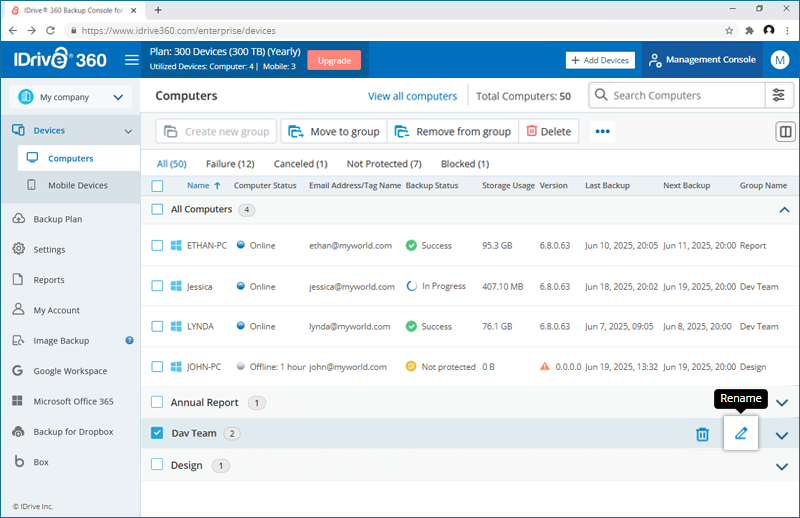Open Management Console
Image resolution: width=800 pixels, height=518 pixels.
pyautogui.click(x=702, y=60)
